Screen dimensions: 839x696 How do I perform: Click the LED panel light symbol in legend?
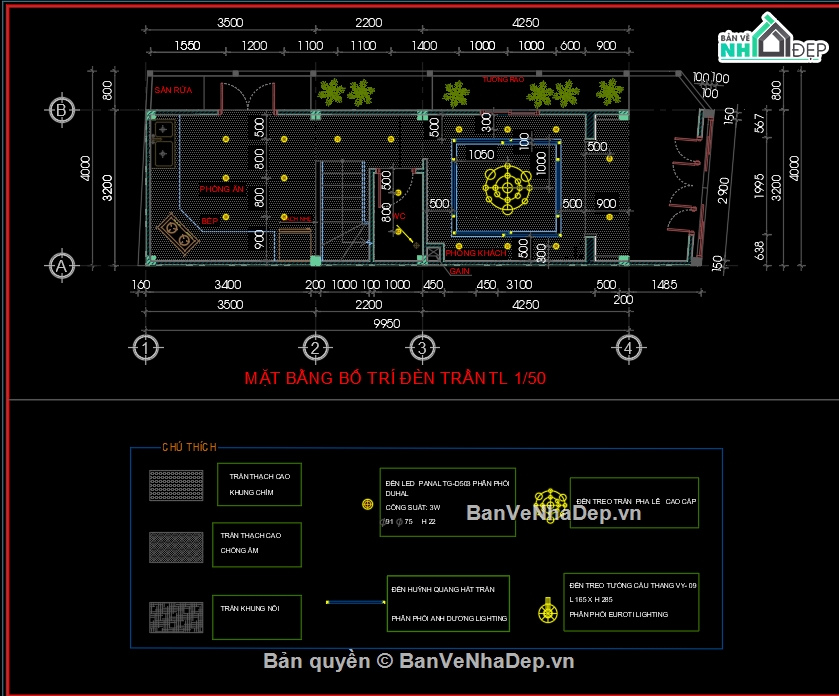366,504
